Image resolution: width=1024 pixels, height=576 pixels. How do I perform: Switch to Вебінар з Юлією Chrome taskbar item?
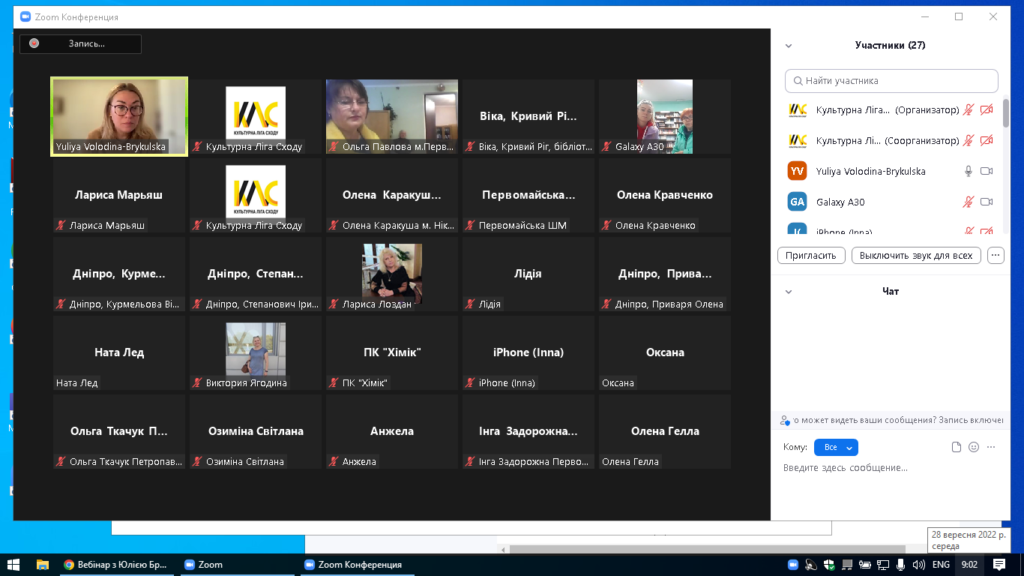tap(116, 565)
